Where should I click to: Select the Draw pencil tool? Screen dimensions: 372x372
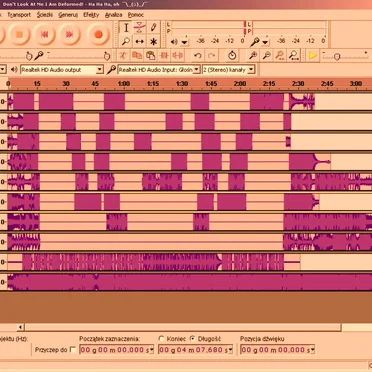point(153,28)
